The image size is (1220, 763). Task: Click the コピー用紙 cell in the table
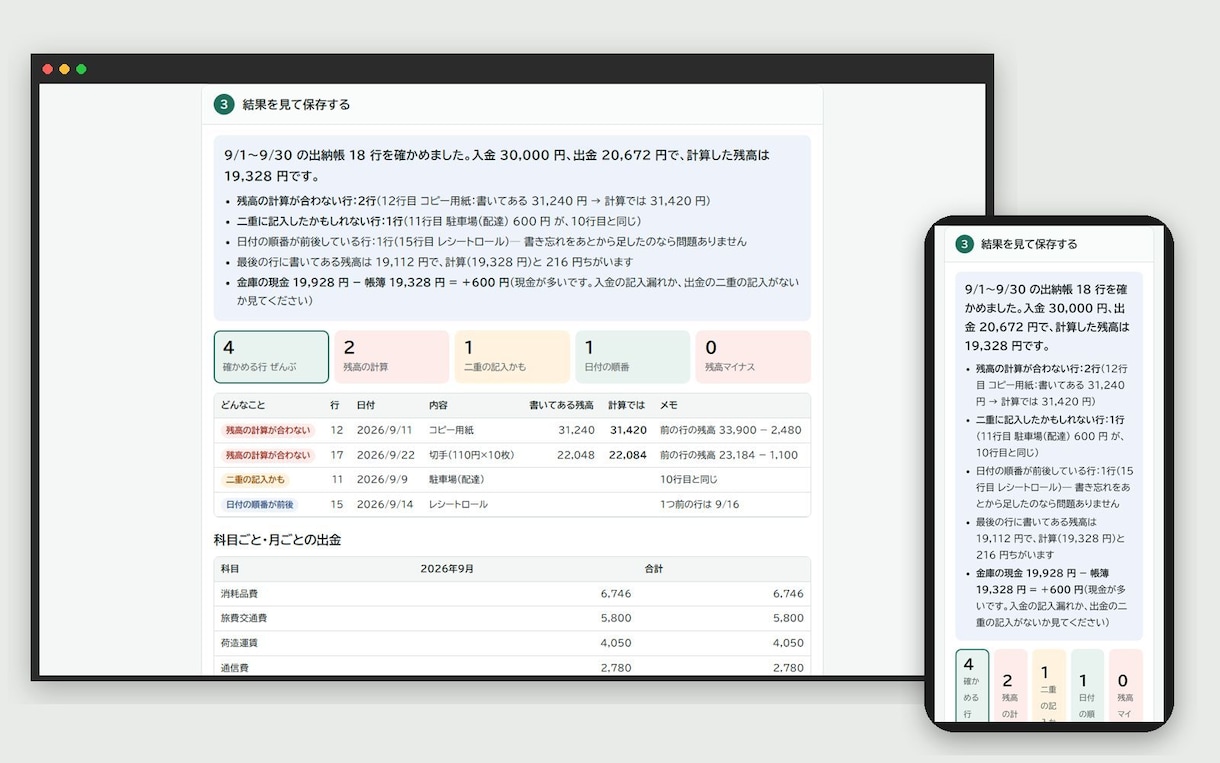tap(451, 430)
